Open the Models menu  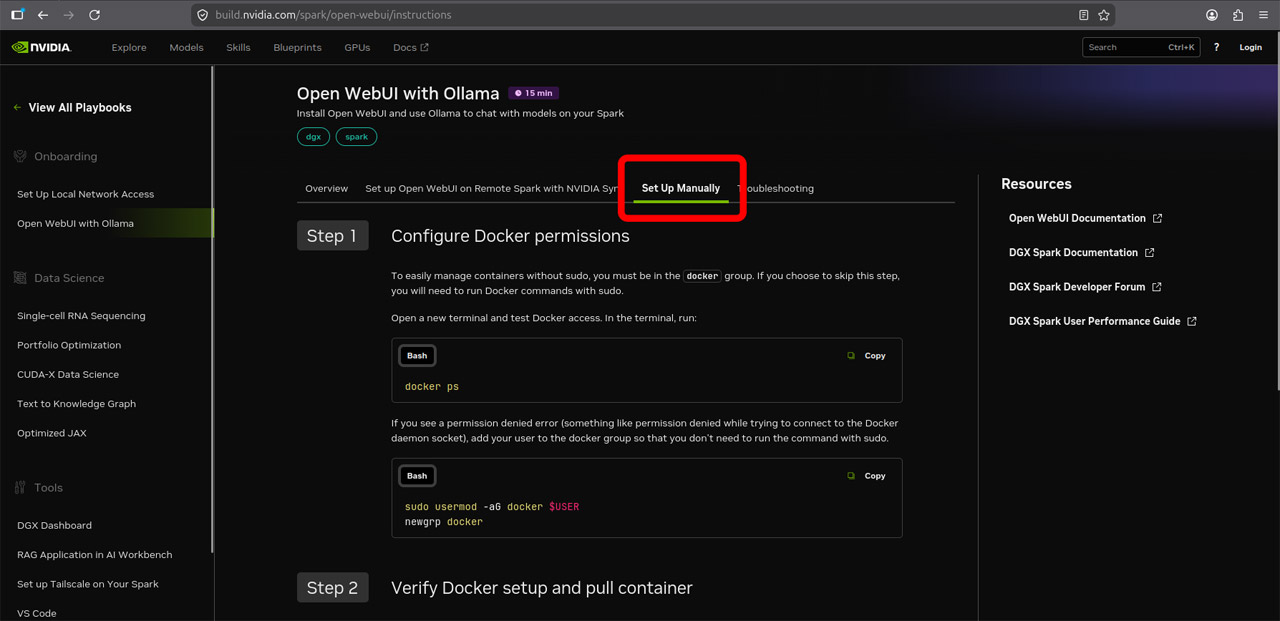point(186,47)
